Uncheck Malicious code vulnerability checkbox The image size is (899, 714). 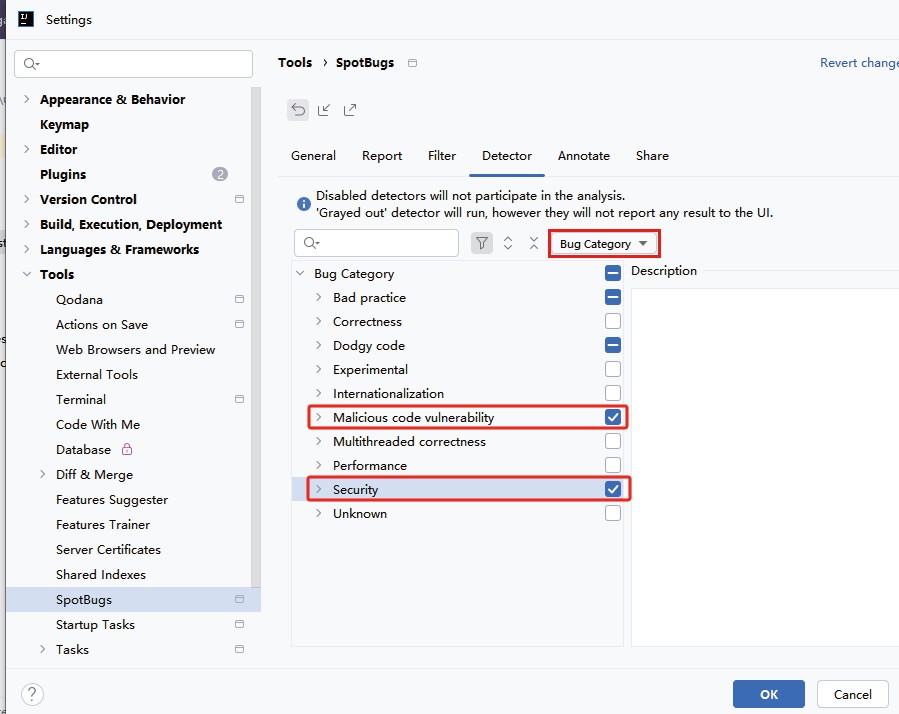click(x=613, y=417)
